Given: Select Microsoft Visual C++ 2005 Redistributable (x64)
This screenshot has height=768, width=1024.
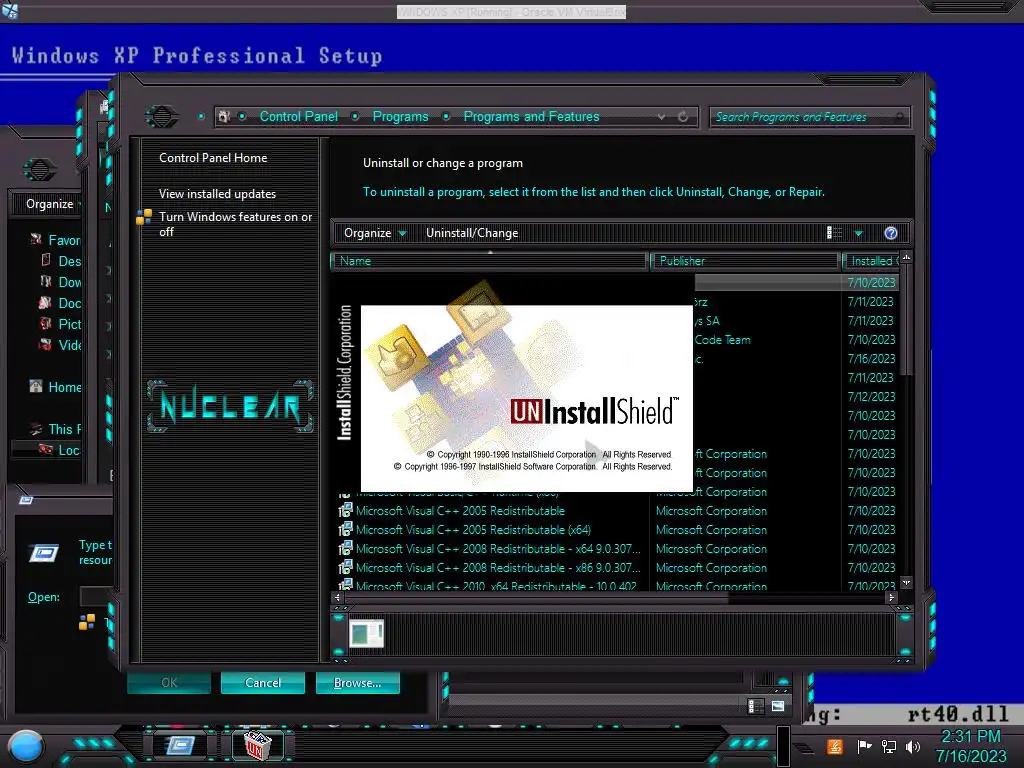Looking at the screenshot, I should (x=473, y=530).
